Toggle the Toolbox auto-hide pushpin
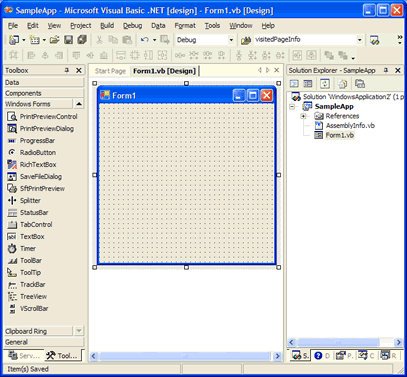Image resolution: width=407 pixels, height=377 pixels. [x=67, y=70]
